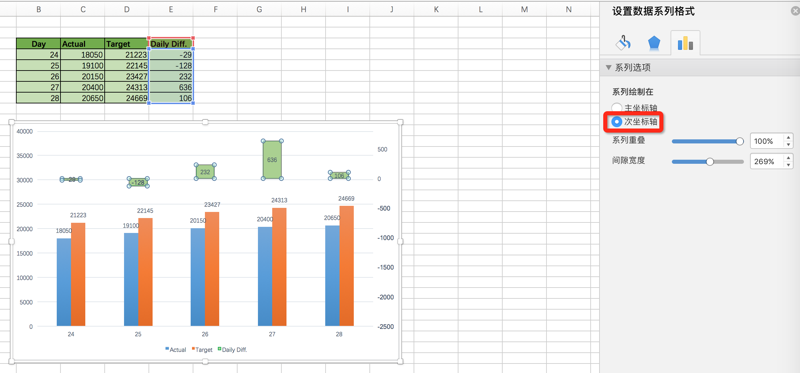
Task: Click the 系列重叠 100% input field
Action: click(x=767, y=141)
